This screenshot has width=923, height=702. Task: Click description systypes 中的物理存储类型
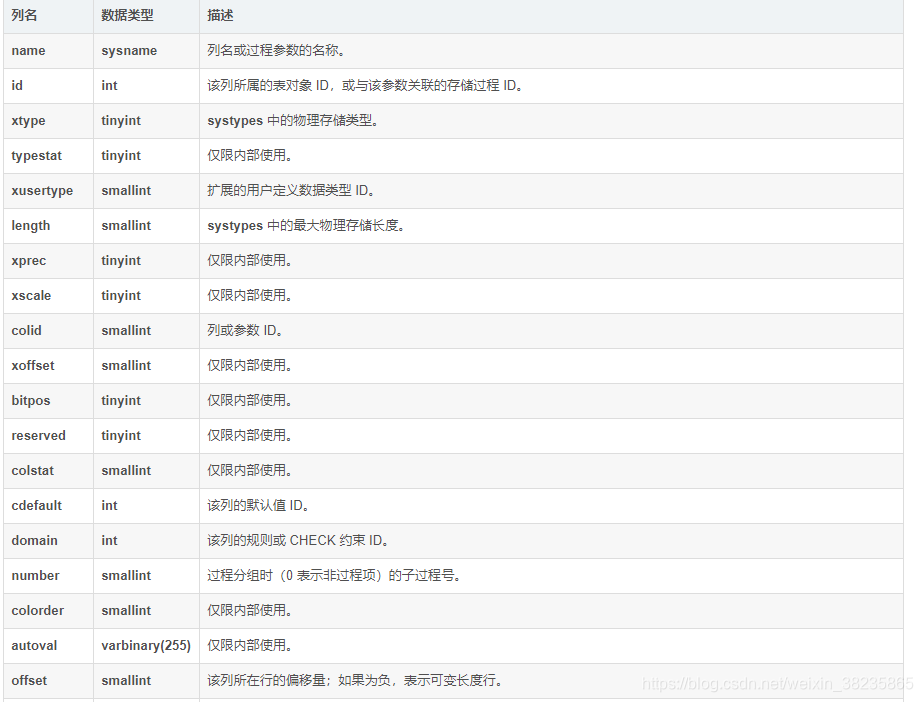pyautogui.click(x=293, y=121)
